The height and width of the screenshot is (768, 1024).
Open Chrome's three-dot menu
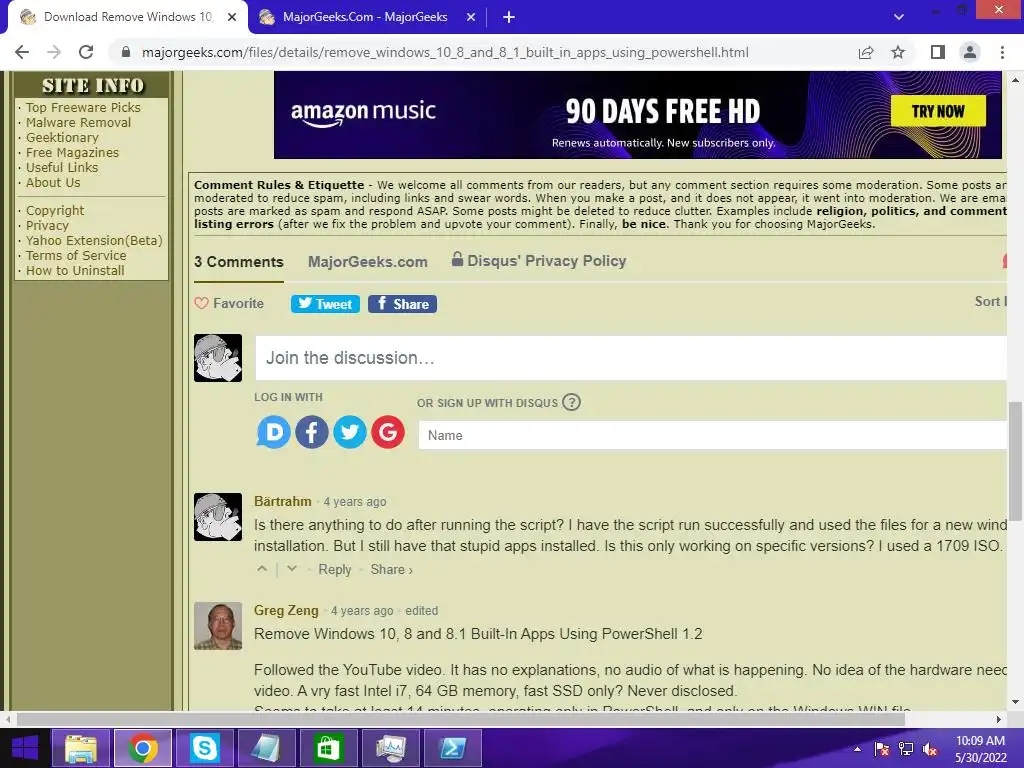[1002, 52]
